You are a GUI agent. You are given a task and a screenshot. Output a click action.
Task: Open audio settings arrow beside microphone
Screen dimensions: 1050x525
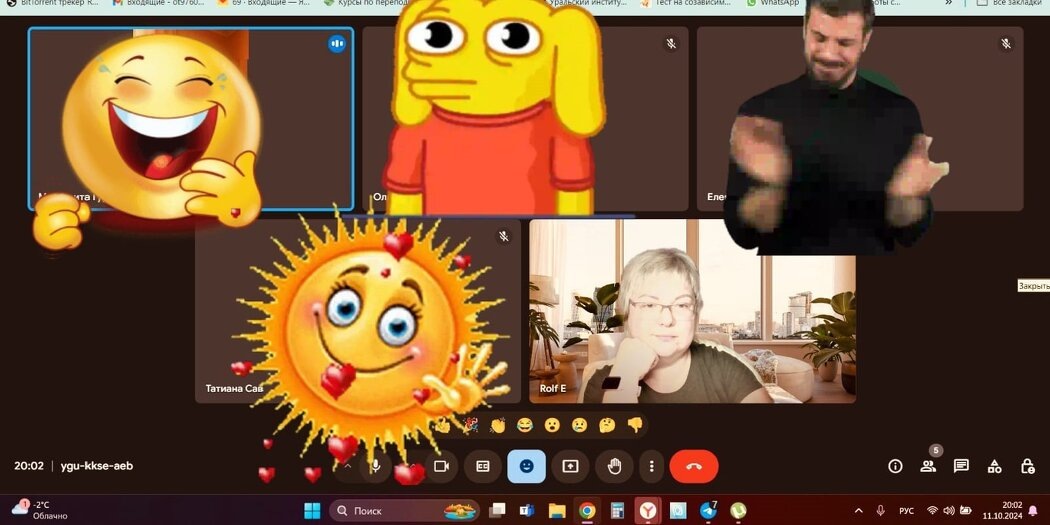click(348, 466)
